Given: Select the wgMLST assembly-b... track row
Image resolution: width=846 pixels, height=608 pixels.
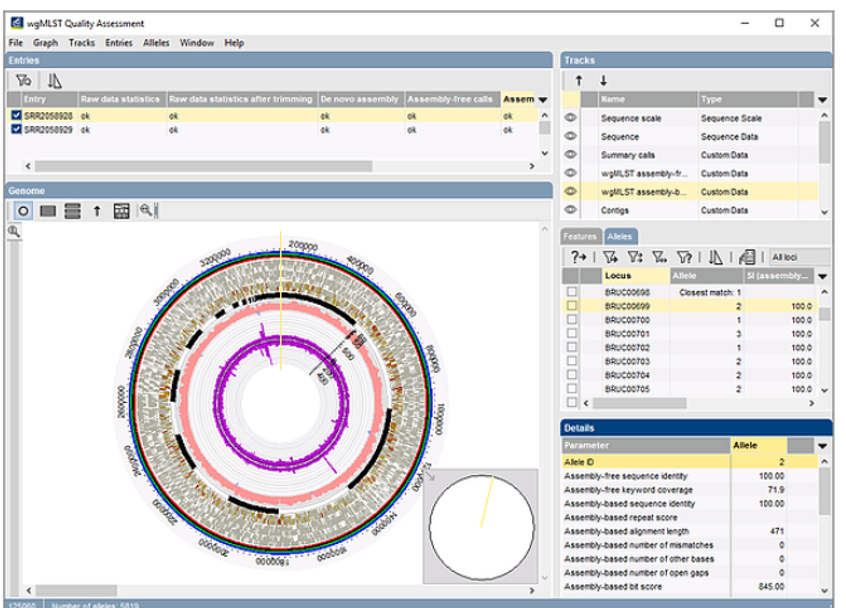Looking at the screenshot, I should [x=691, y=192].
